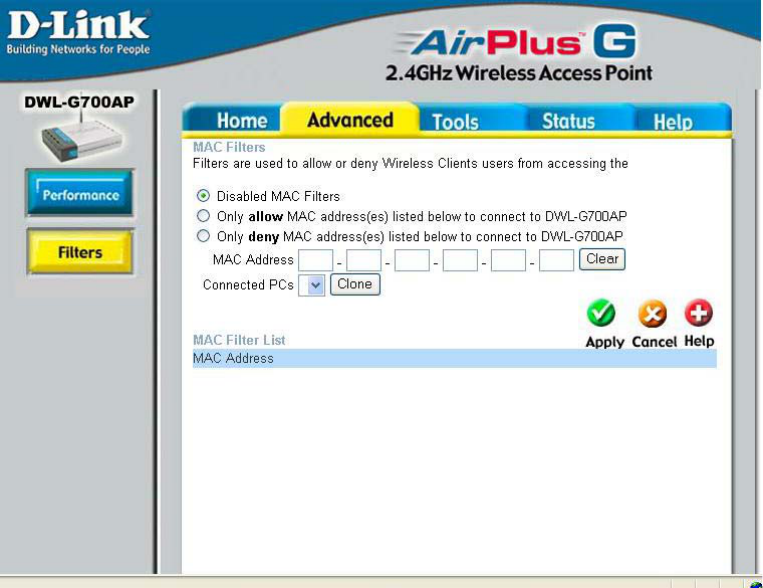Go to the Status tab

[568, 121]
